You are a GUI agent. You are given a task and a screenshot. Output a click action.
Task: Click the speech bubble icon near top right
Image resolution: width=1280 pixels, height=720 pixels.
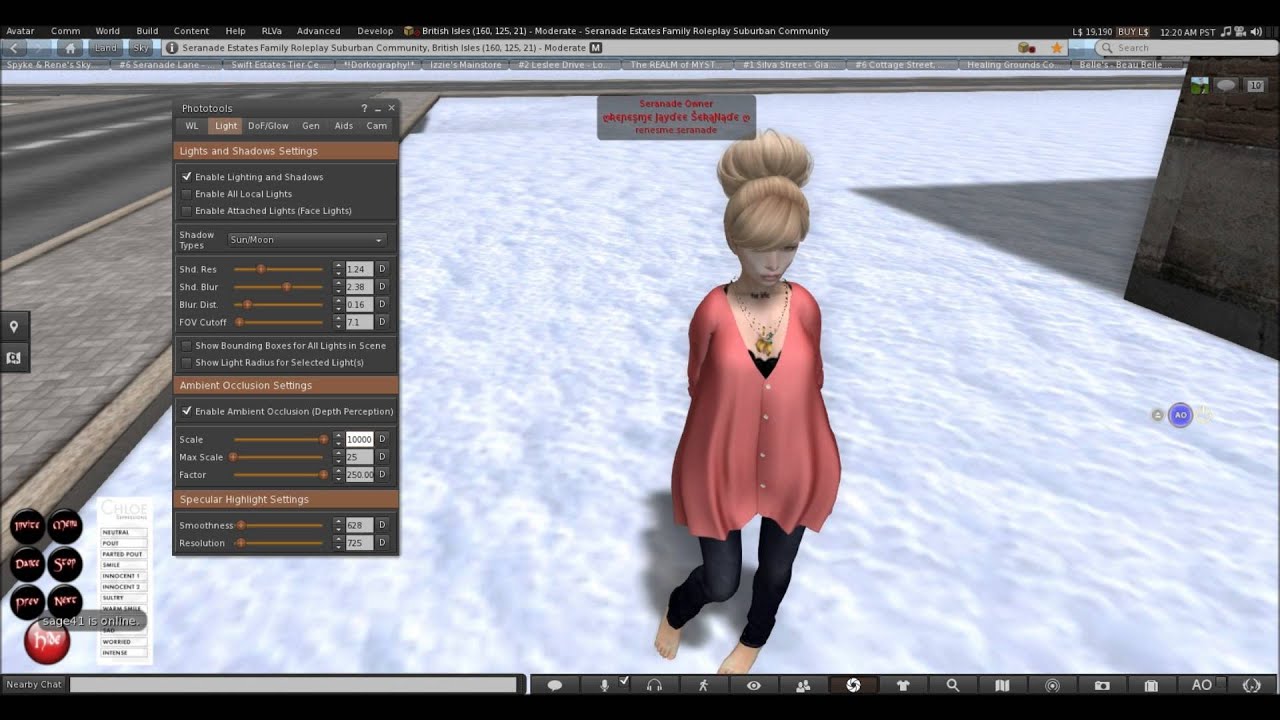pyautogui.click(x=1226, y=85)
